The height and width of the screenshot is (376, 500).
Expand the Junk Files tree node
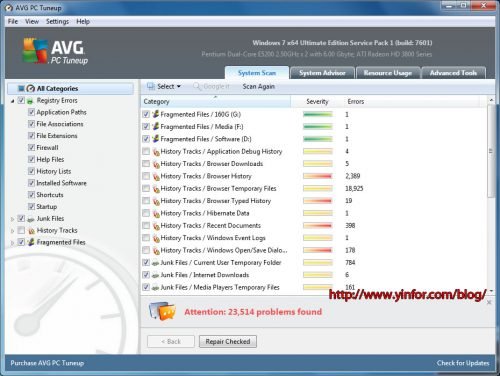[x=12, y=219]
